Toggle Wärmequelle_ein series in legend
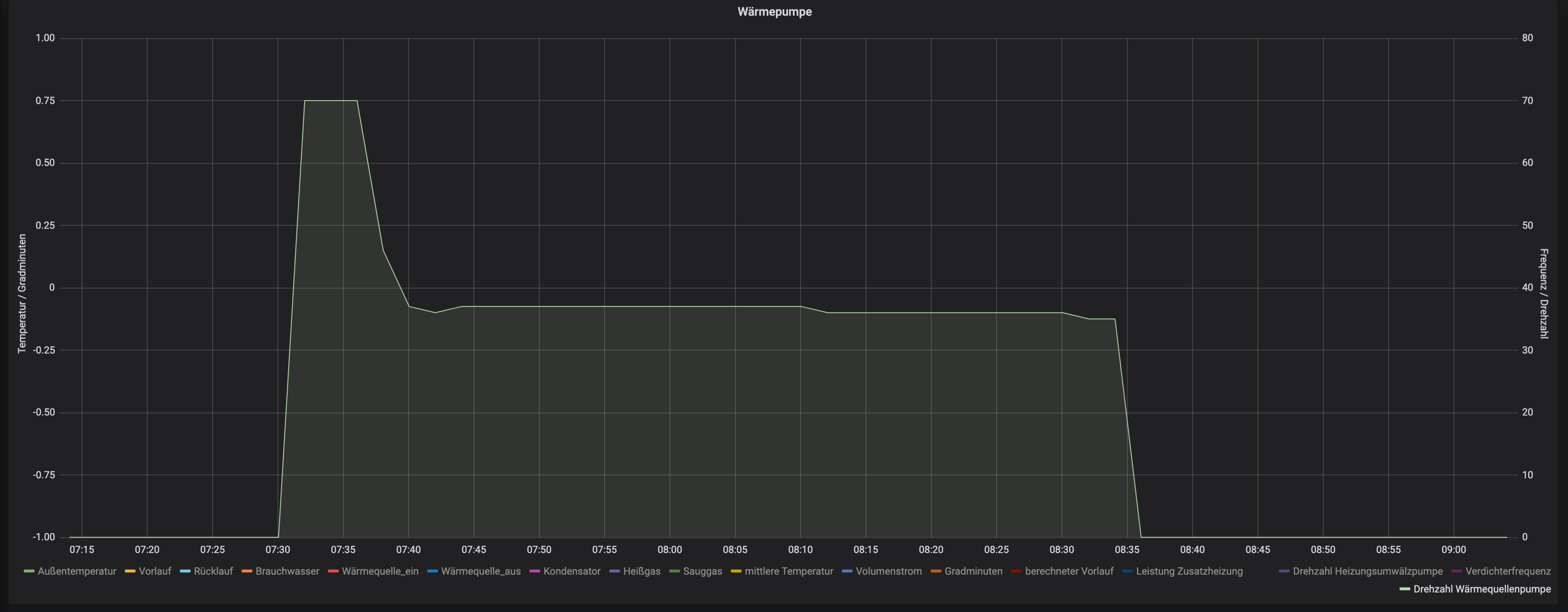 380,571
